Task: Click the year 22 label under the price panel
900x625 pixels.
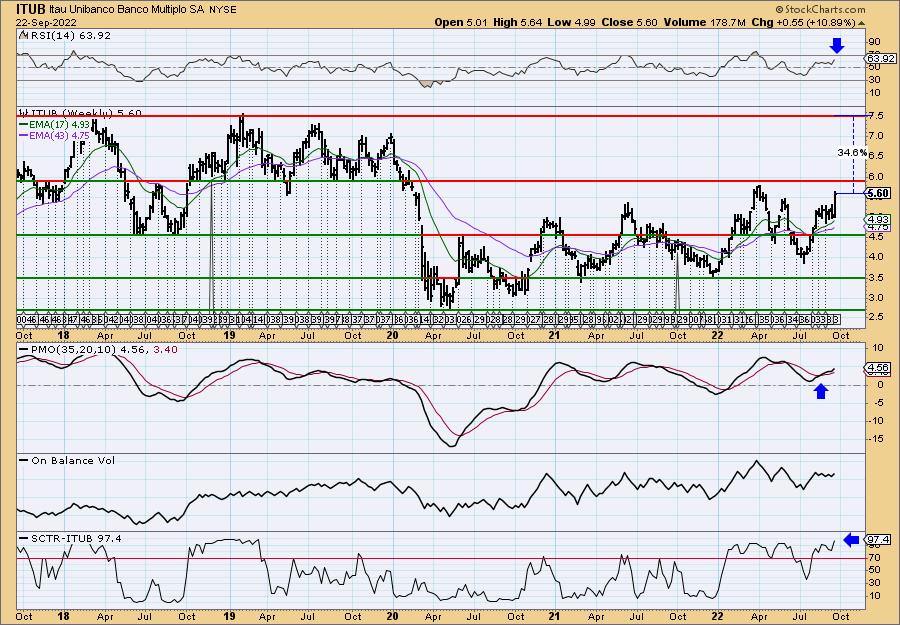Action: click(717, 335)
